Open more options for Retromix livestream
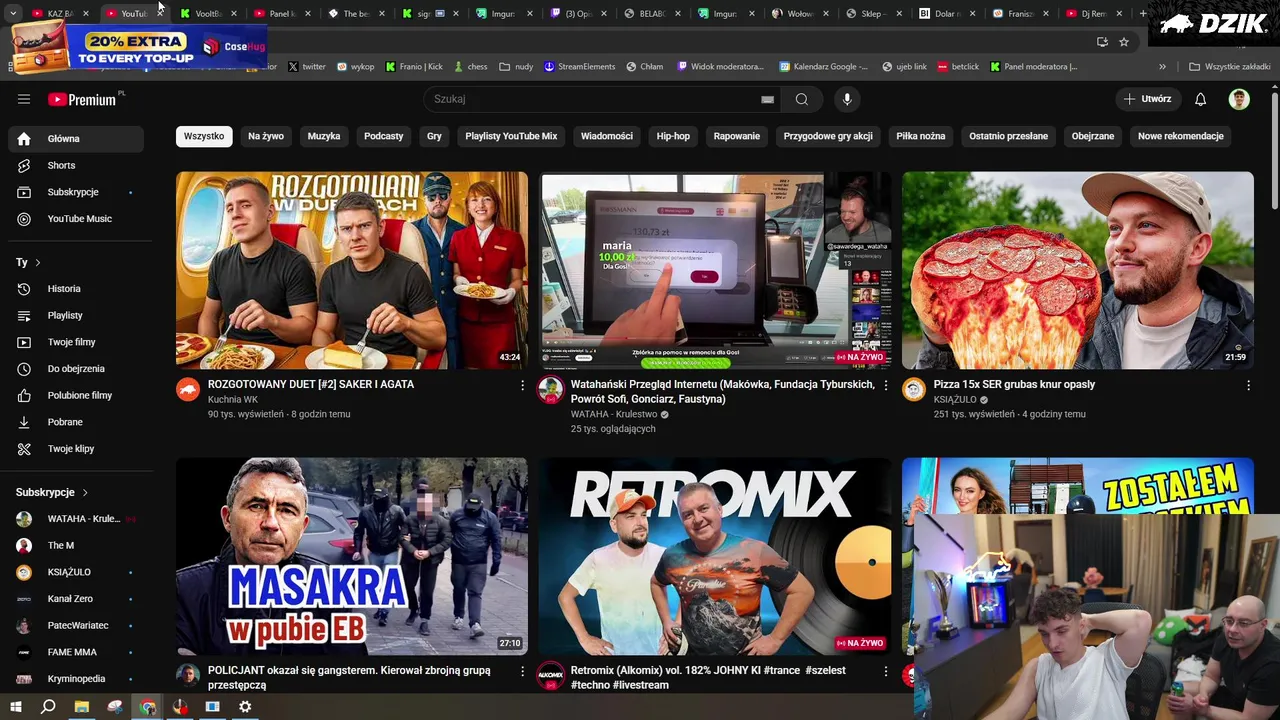 [x=885, y=671]
